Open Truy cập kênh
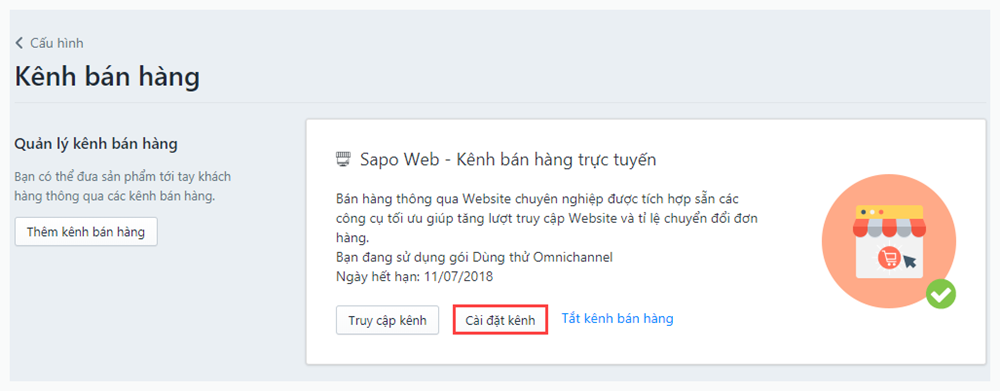Viewport: 1000px width, 391px height. pyautogui.click(x=387, y=320)
